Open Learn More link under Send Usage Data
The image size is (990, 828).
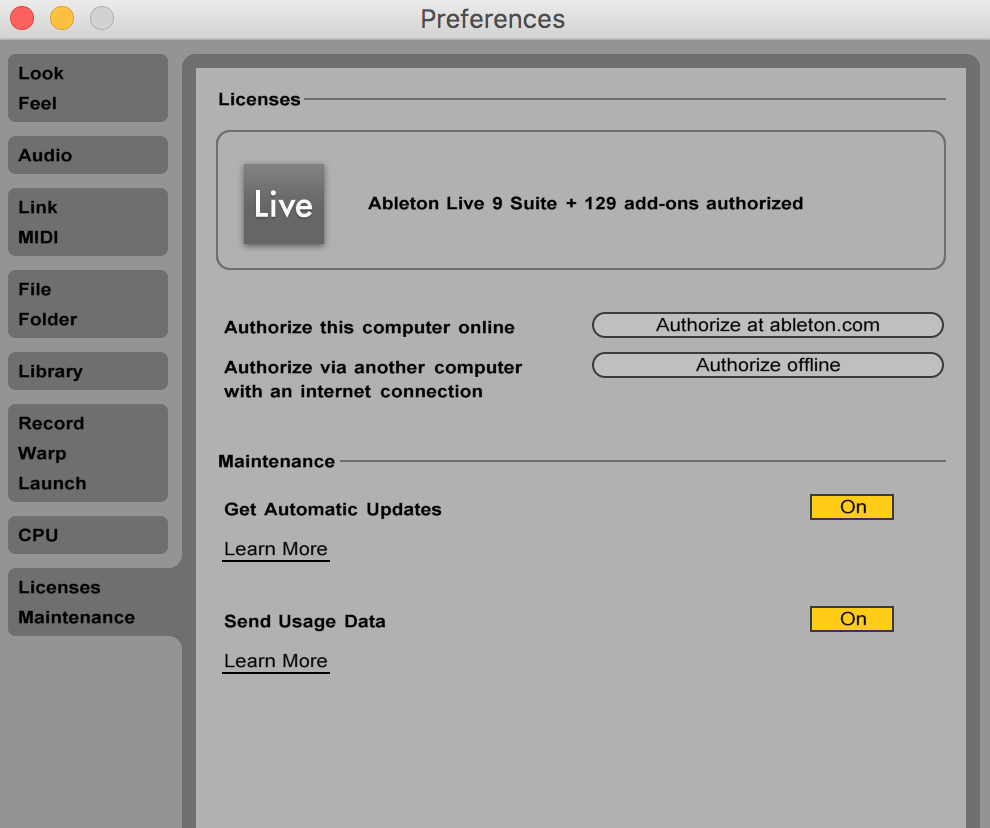[x=276, y=661]
